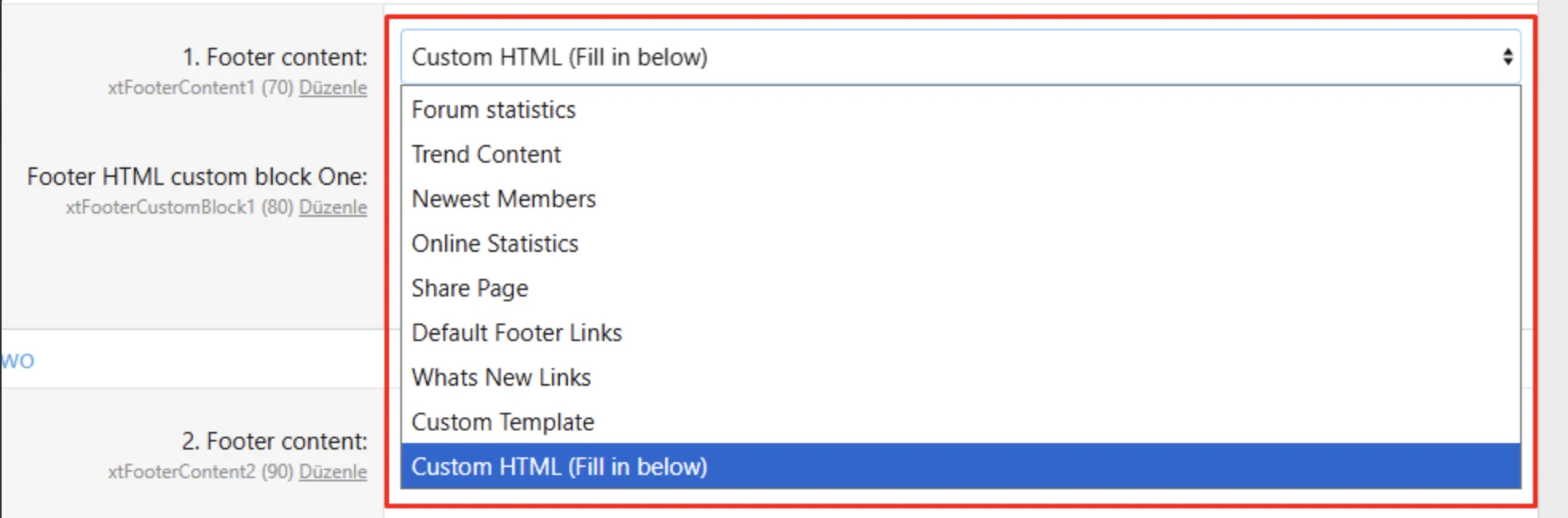The width and height of the screenshot is (1568, 518).
Task: Pick the Whats New Links option
Action: [x=501, y=378]
